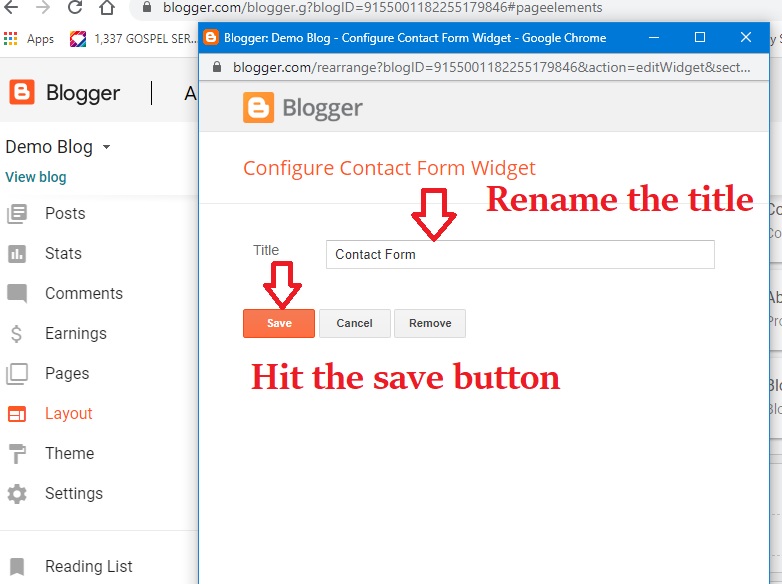Click the padlock icon in main address bar

(146, 7)
